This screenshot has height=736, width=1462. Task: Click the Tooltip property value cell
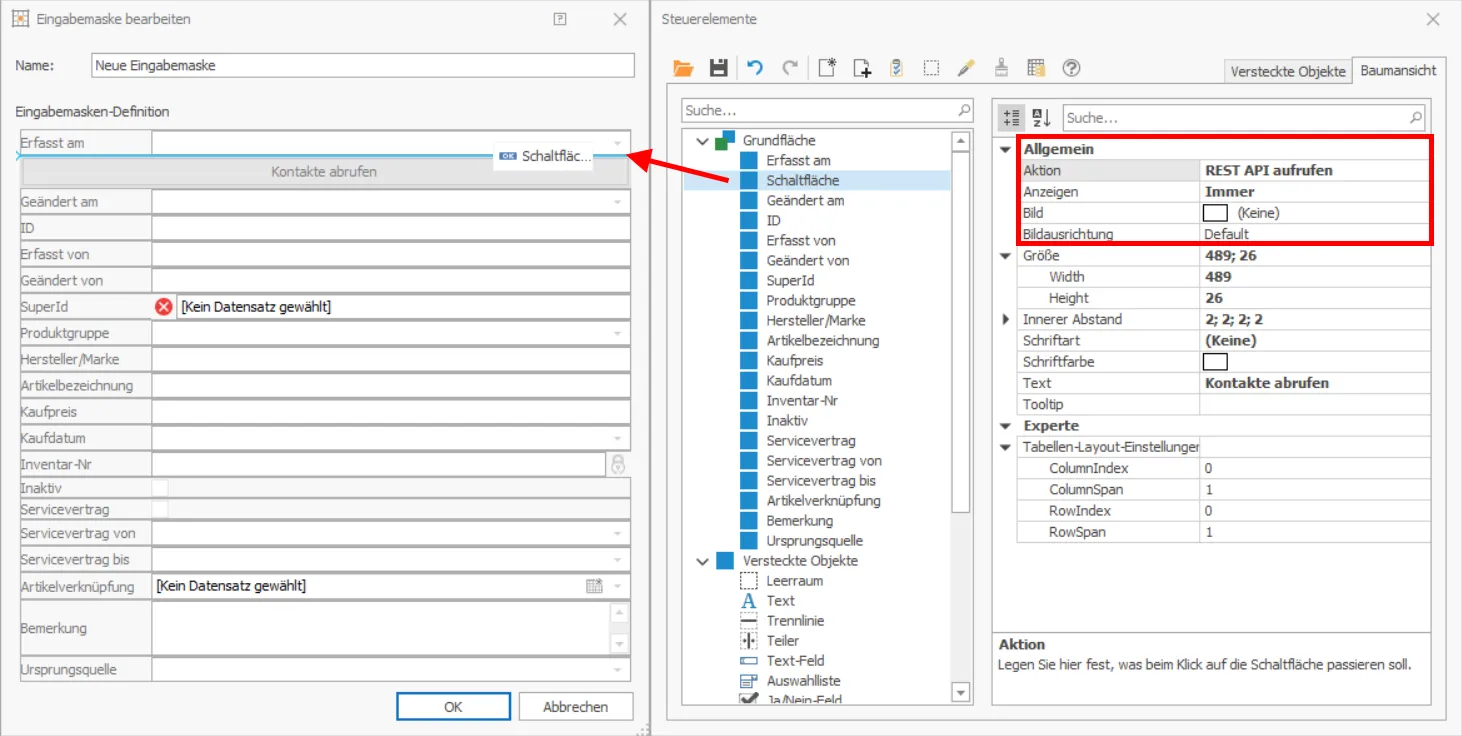(1315, 404)
